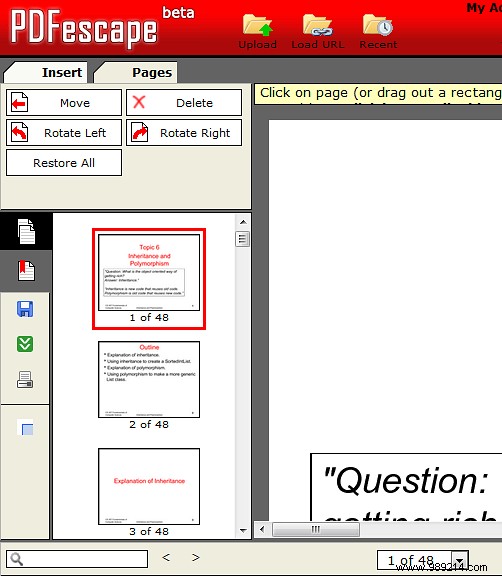Image resolution: width=502 pixels, height=576 pixels.
Task: Click the blue square icon in the sidebar
Action: click(x=25, y=428)
